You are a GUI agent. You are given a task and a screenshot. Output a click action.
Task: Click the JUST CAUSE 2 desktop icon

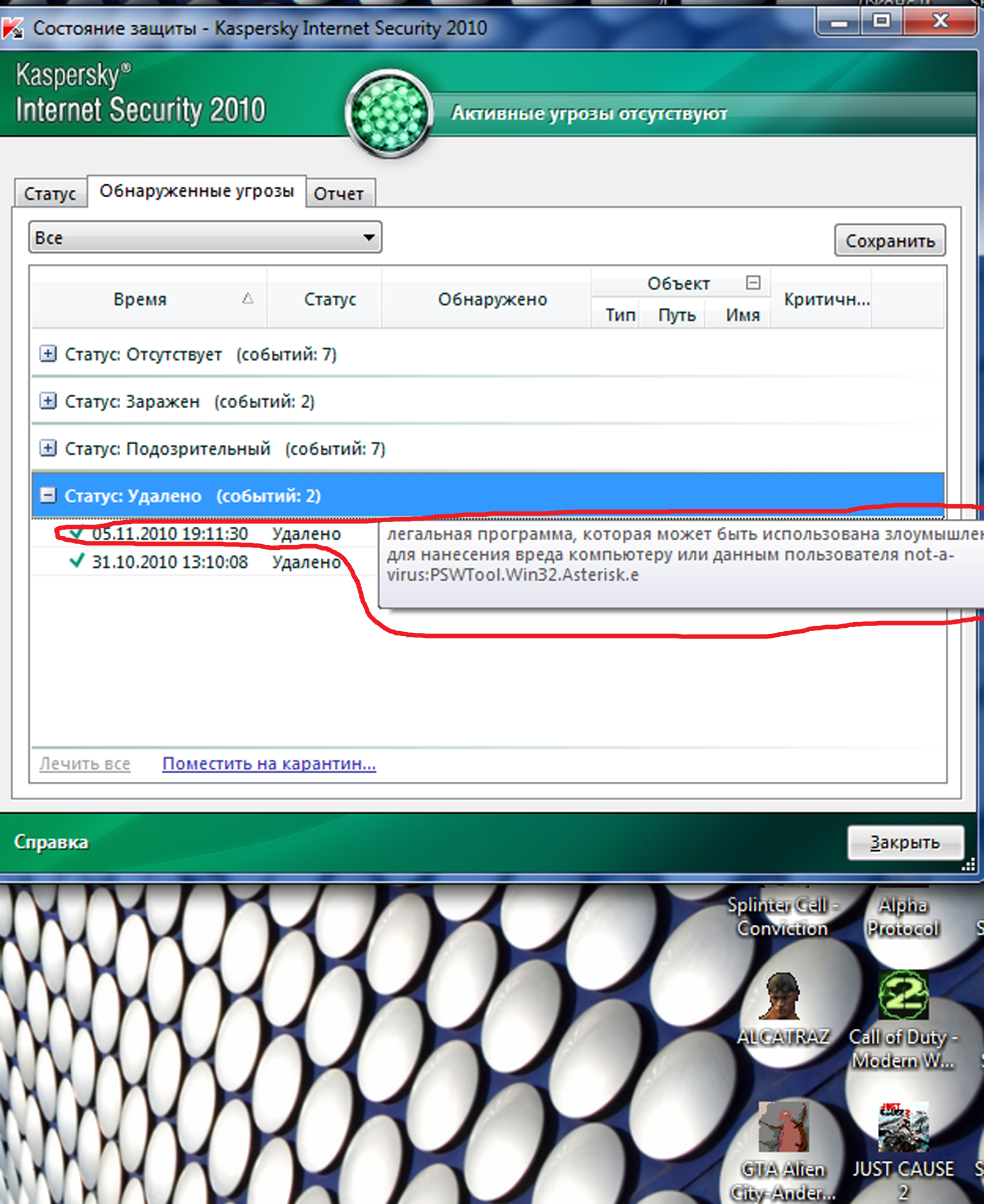(x=903, y=1150)
